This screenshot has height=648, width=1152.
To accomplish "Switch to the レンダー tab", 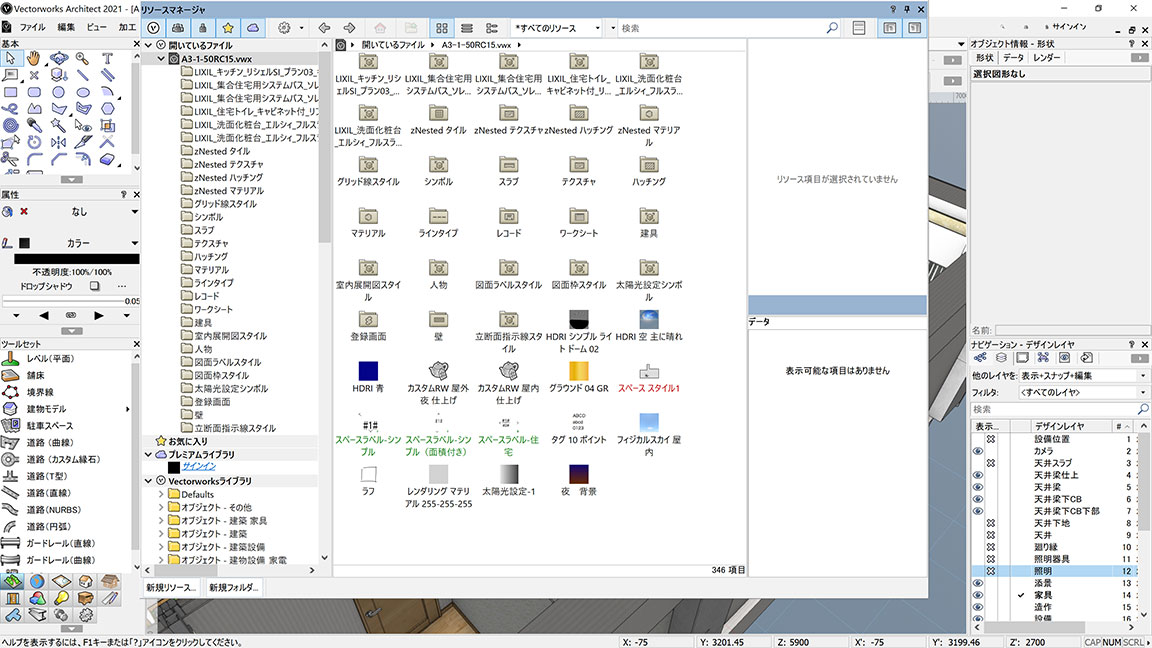I will coord(1047,58).
